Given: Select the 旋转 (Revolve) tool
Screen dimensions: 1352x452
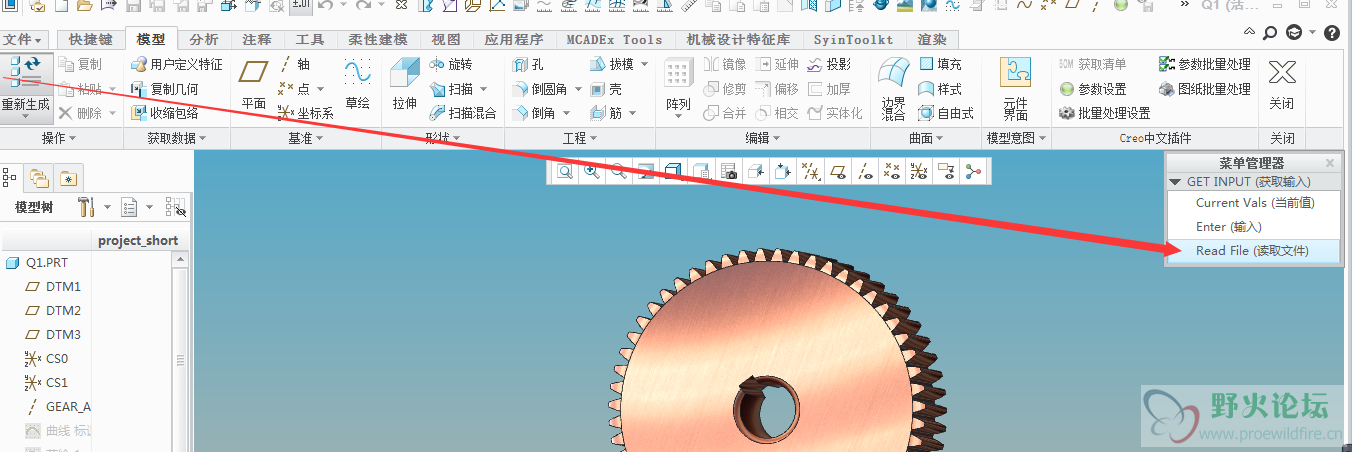Looking at the screenshot, I should pos(452,64).
